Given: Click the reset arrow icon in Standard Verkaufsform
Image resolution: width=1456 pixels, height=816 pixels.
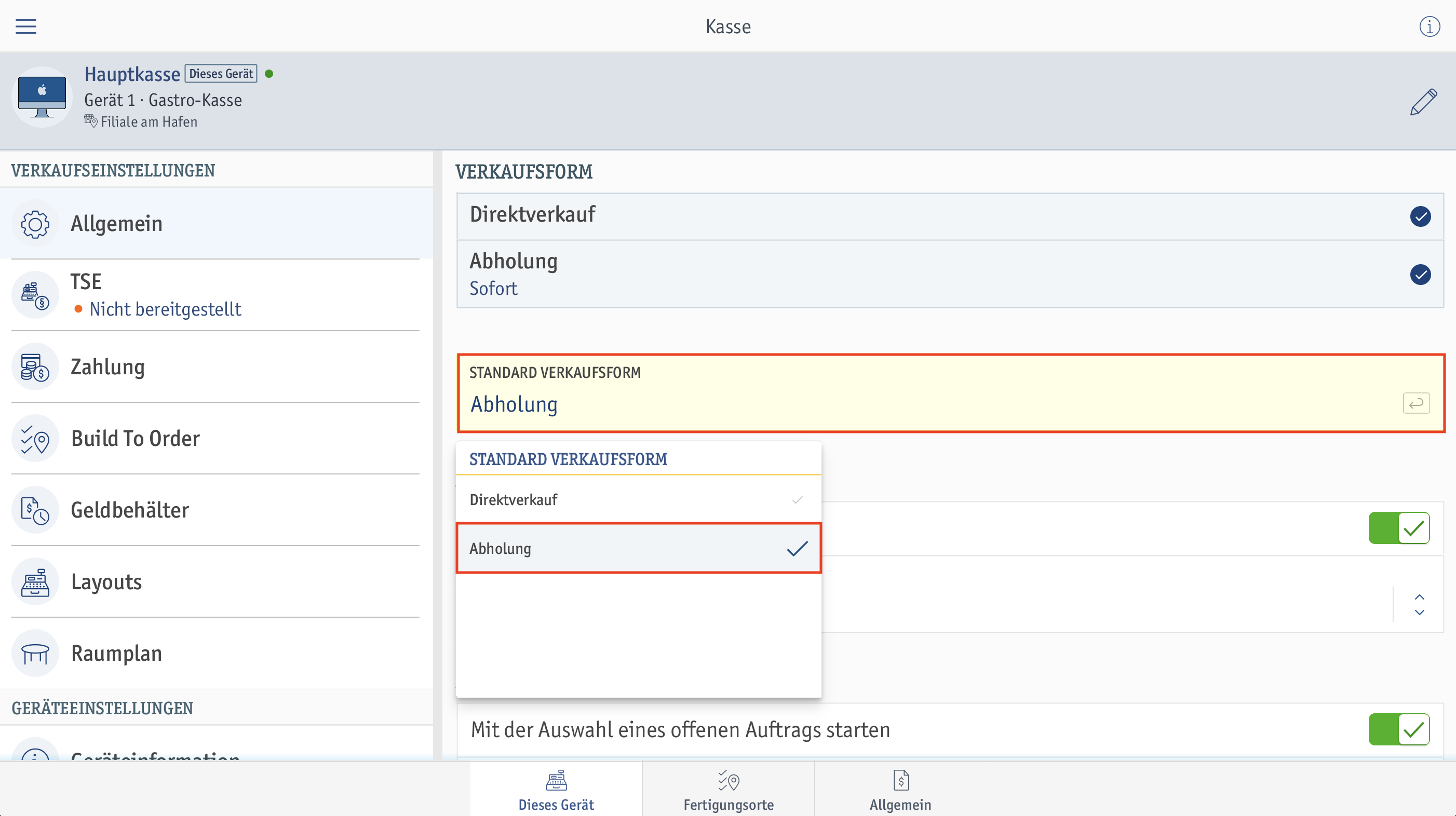Looking at the screenshot, I should tap(1416, 403).
